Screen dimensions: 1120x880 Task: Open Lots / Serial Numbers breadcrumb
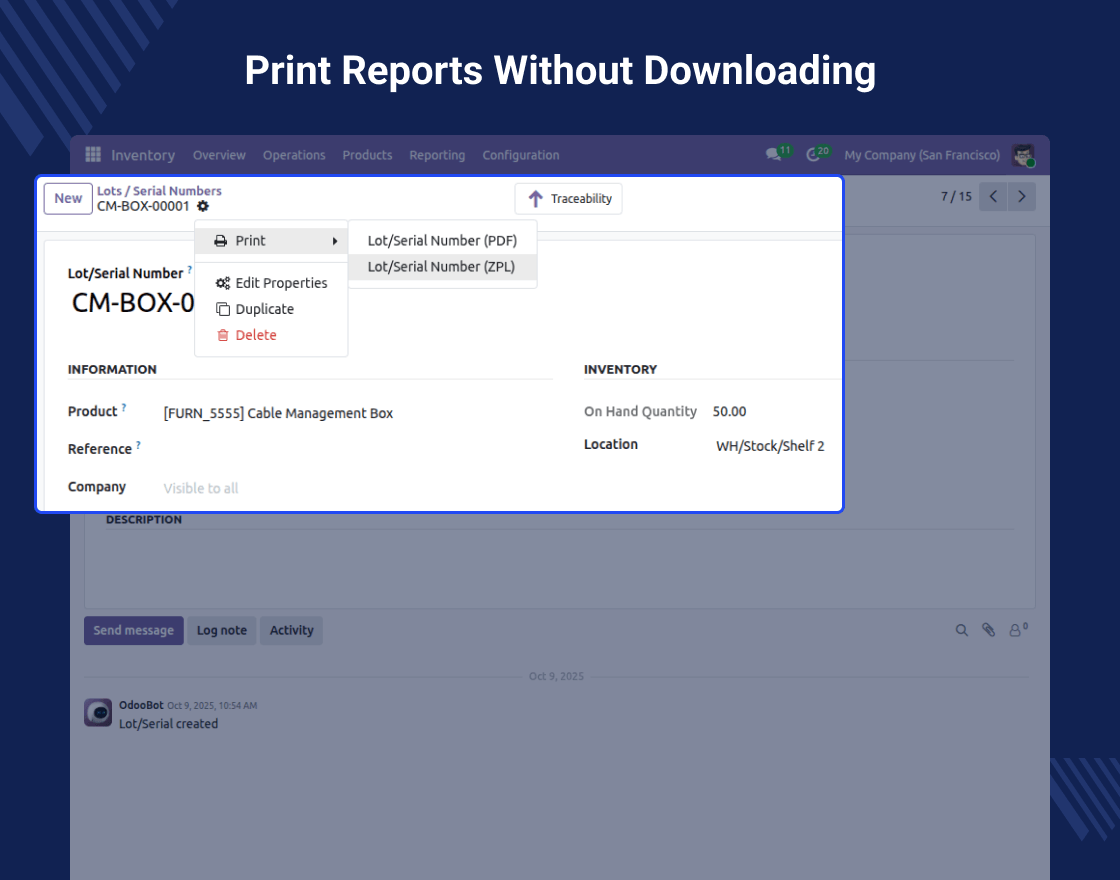pos(159,191)
